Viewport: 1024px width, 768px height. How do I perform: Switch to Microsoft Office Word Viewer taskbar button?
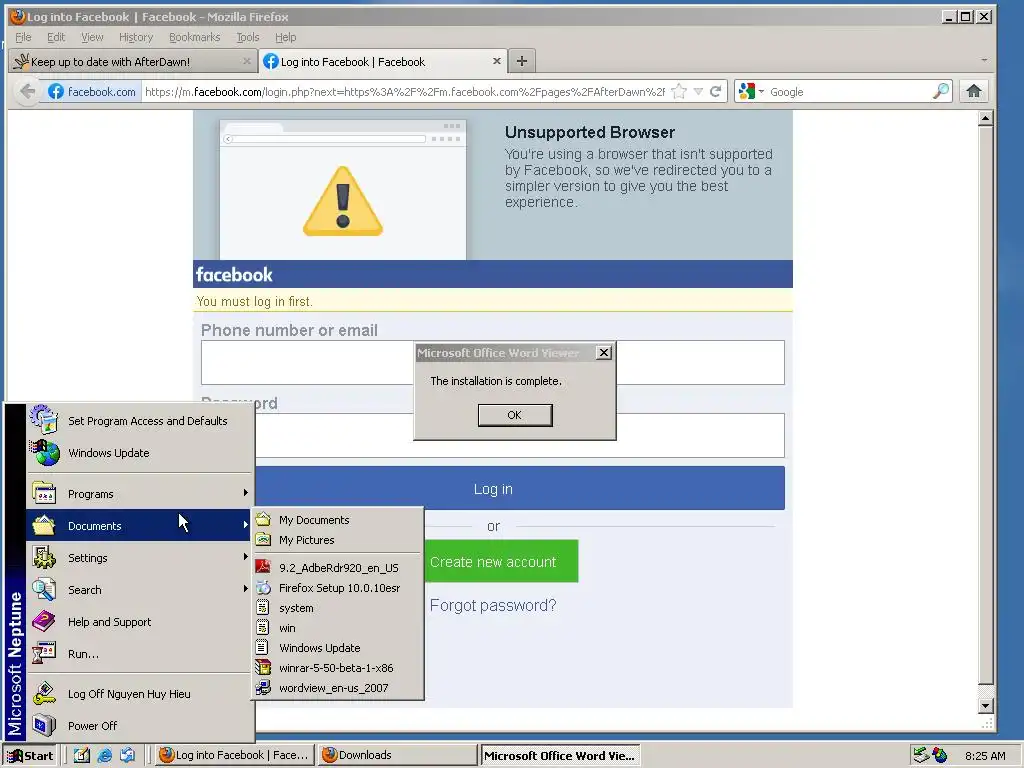560,756
